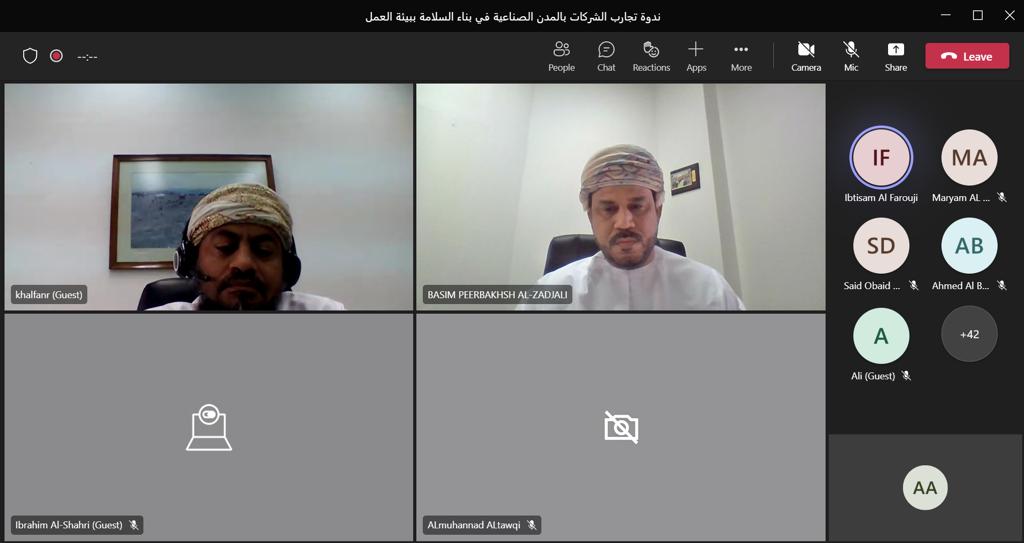Turn on the Camera
The width and height of the screenshot is (1024, 543).
click(x=806, y=56)
